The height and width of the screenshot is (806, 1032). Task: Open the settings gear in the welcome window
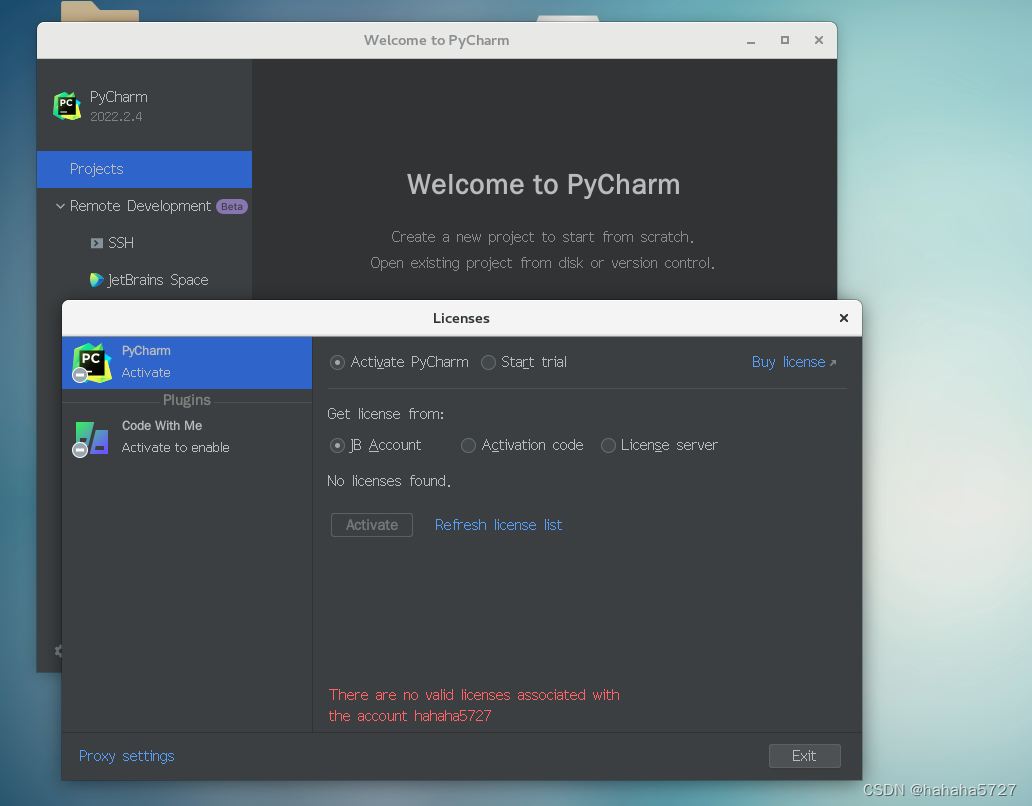[x=58, y=651]
